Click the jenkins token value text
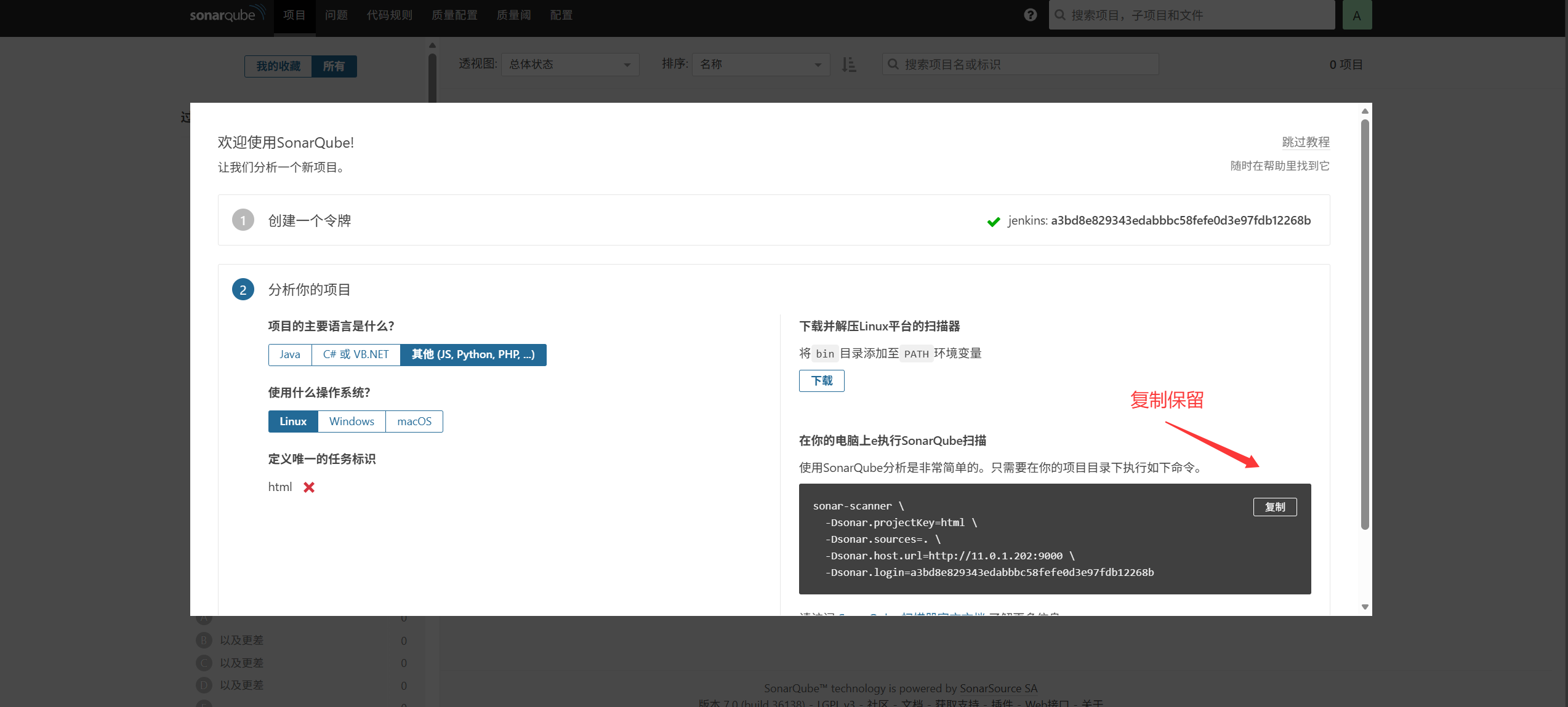Viewport: 1568px width, 707px height. pos(1181,220)
